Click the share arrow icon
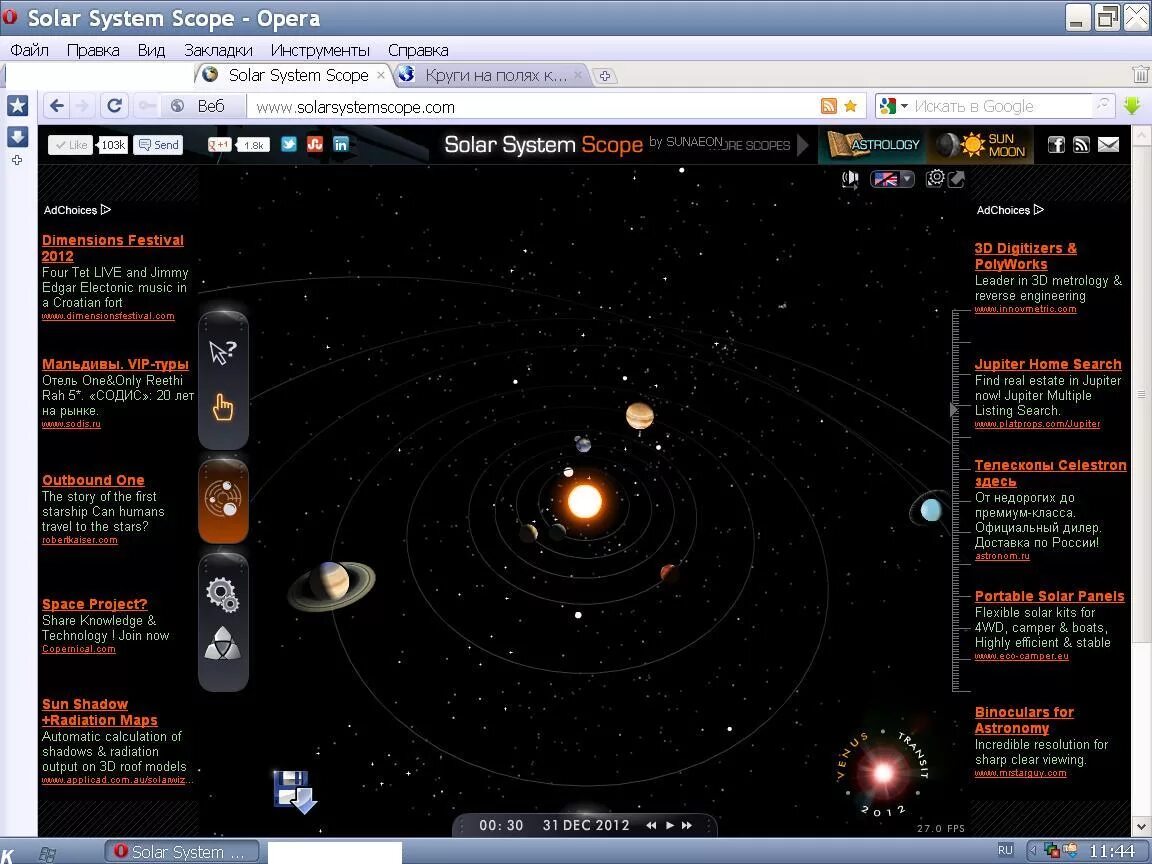Viewport: 1152px width, 864px height. click(956, 179)
